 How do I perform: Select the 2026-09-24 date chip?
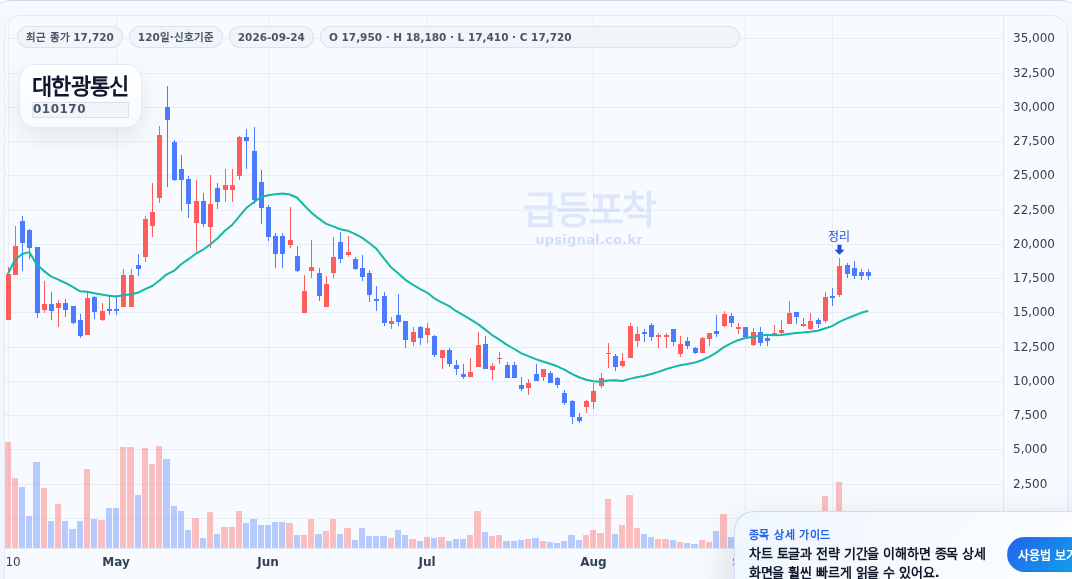pyautogui.click(x=271, y=37)
